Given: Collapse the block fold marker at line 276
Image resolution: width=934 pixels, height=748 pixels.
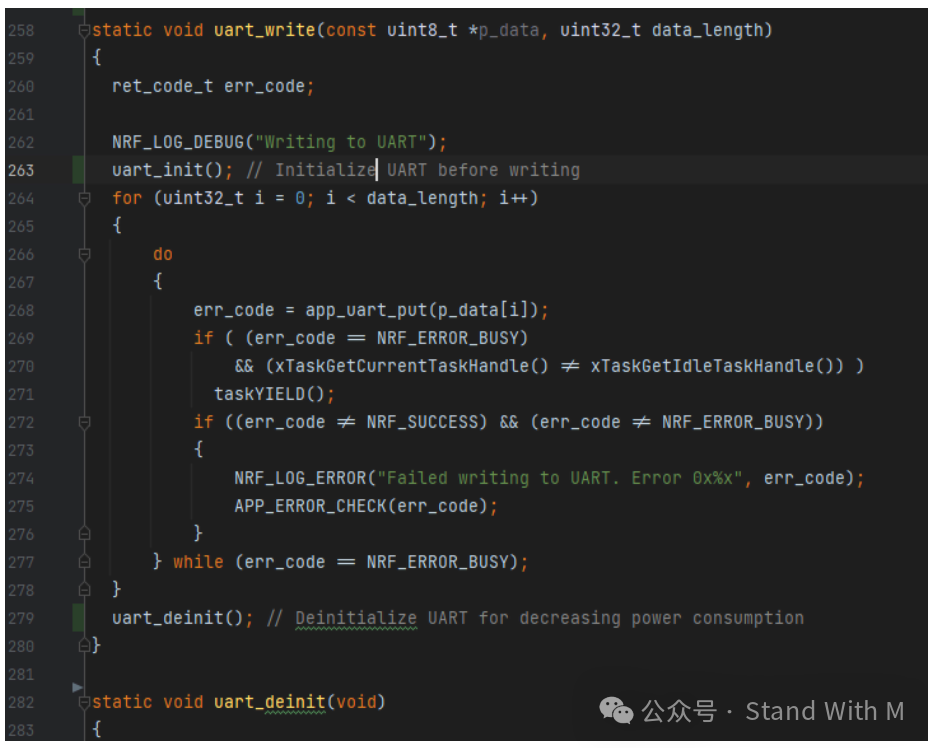Looking at the screenshot, I should [85, 533].
